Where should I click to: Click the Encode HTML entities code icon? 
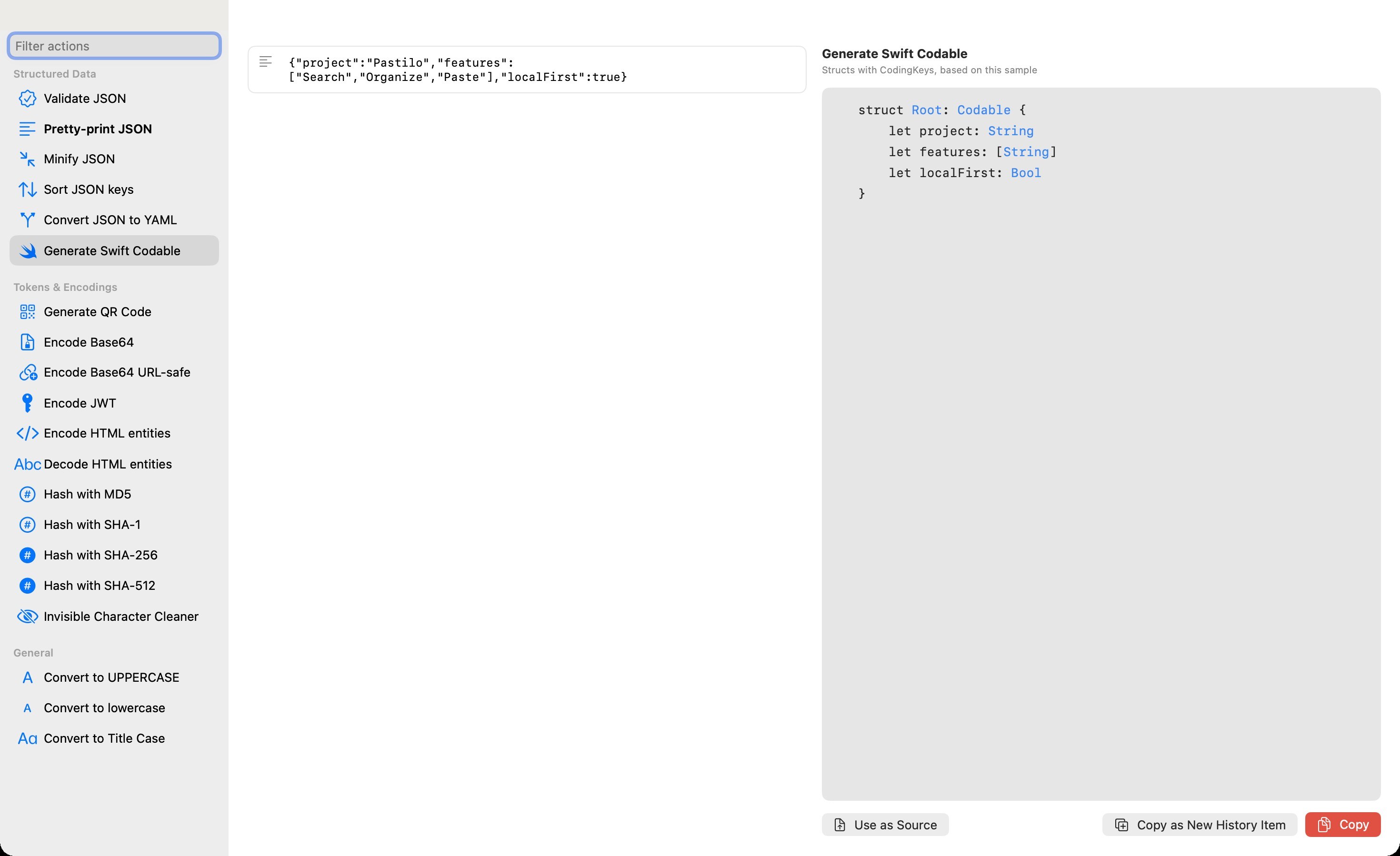[x=27, y=433]
